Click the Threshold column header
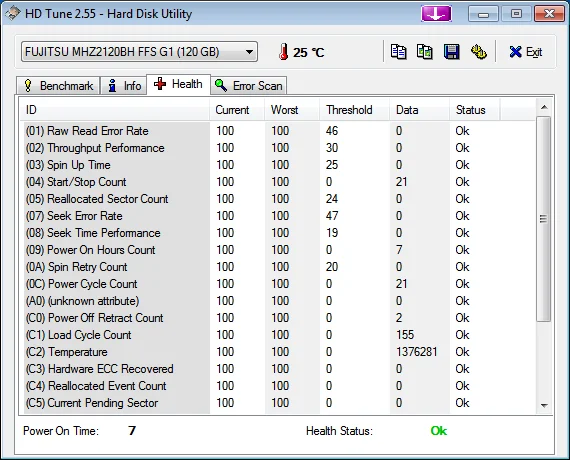Image resolution: width=570 pixels, height=460 pixels. tap(355, 110)
